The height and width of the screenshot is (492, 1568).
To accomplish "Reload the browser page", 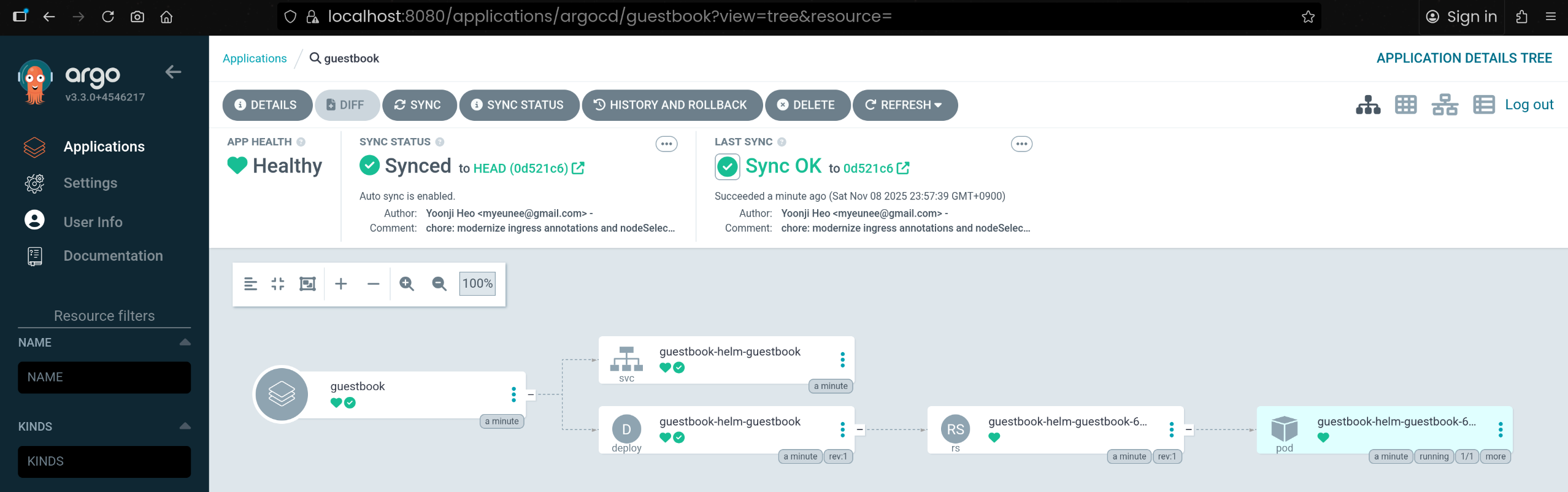I will [x=108, y=17].
